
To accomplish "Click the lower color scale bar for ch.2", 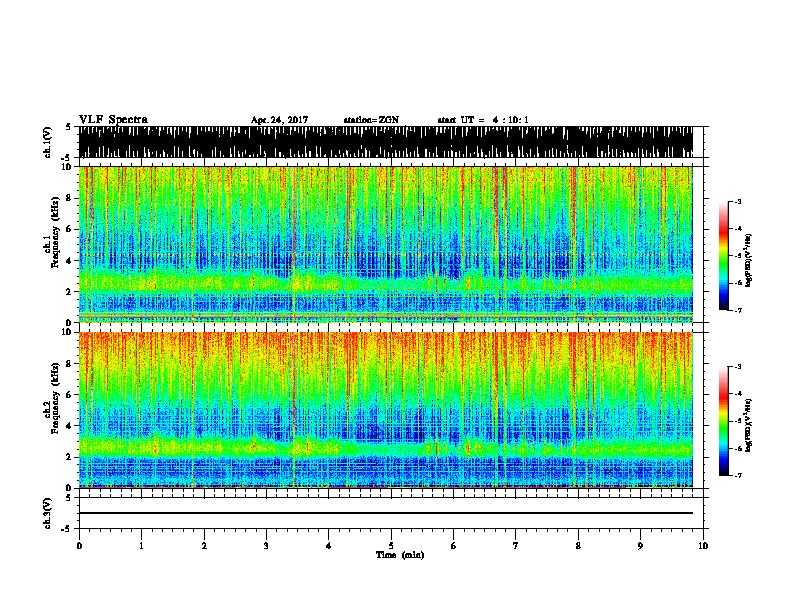I will coord(723,421).
